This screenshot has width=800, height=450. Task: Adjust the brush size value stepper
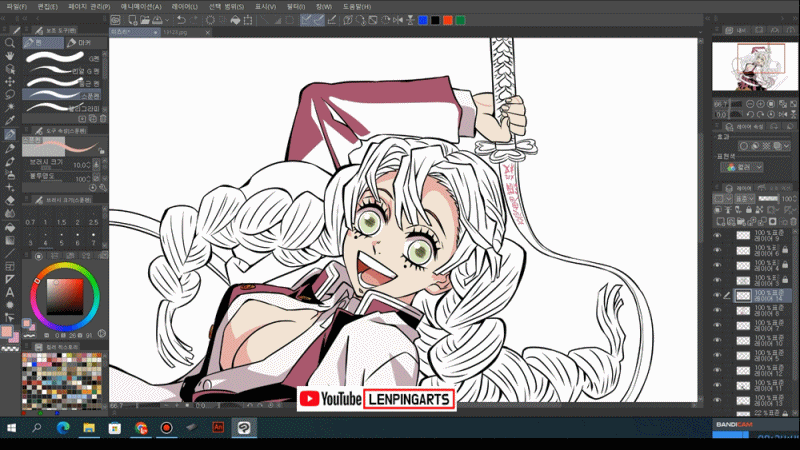pyautogui.click(x=89, y=165)
